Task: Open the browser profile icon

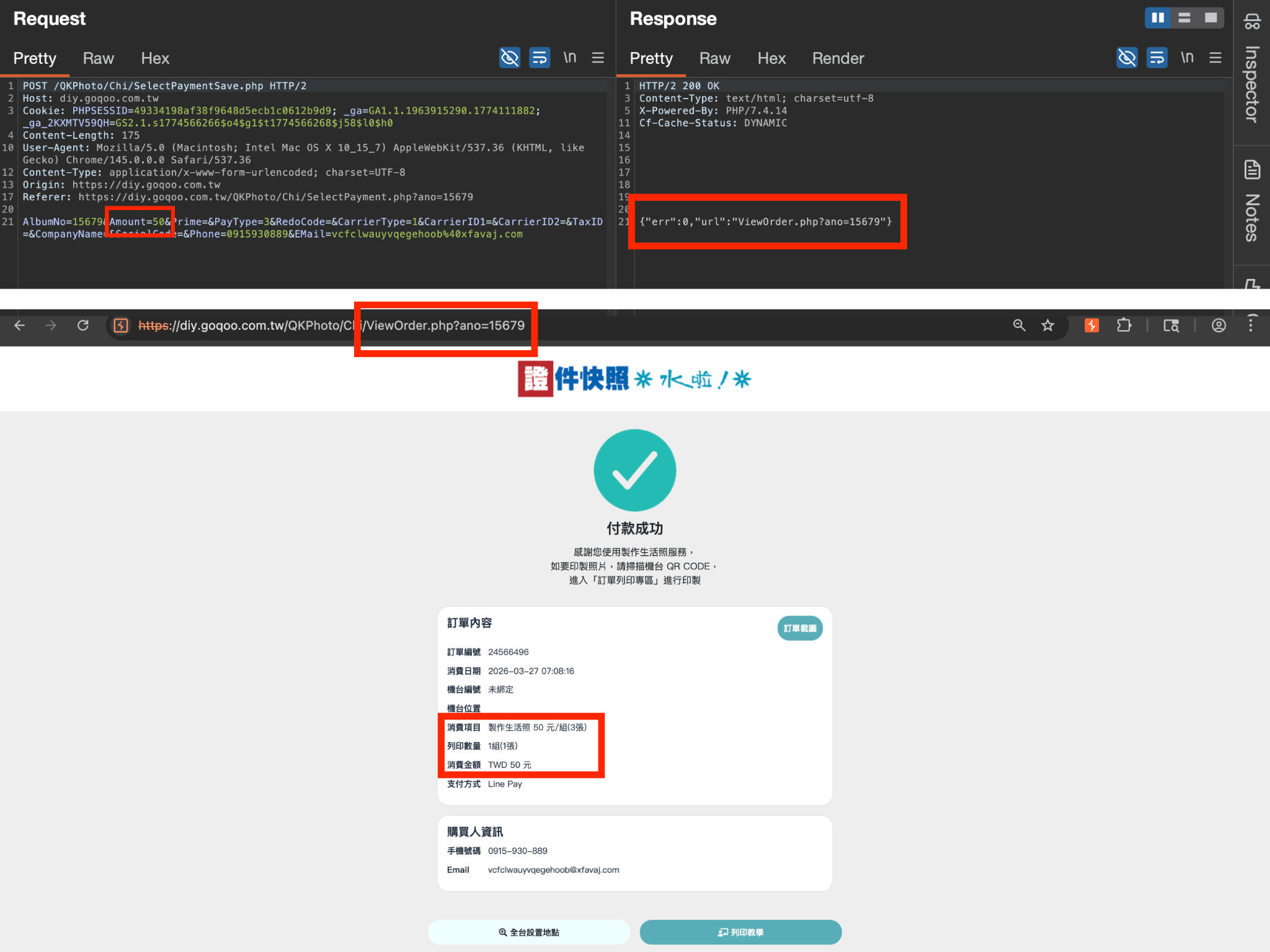Action: (x=1219, y=325)
